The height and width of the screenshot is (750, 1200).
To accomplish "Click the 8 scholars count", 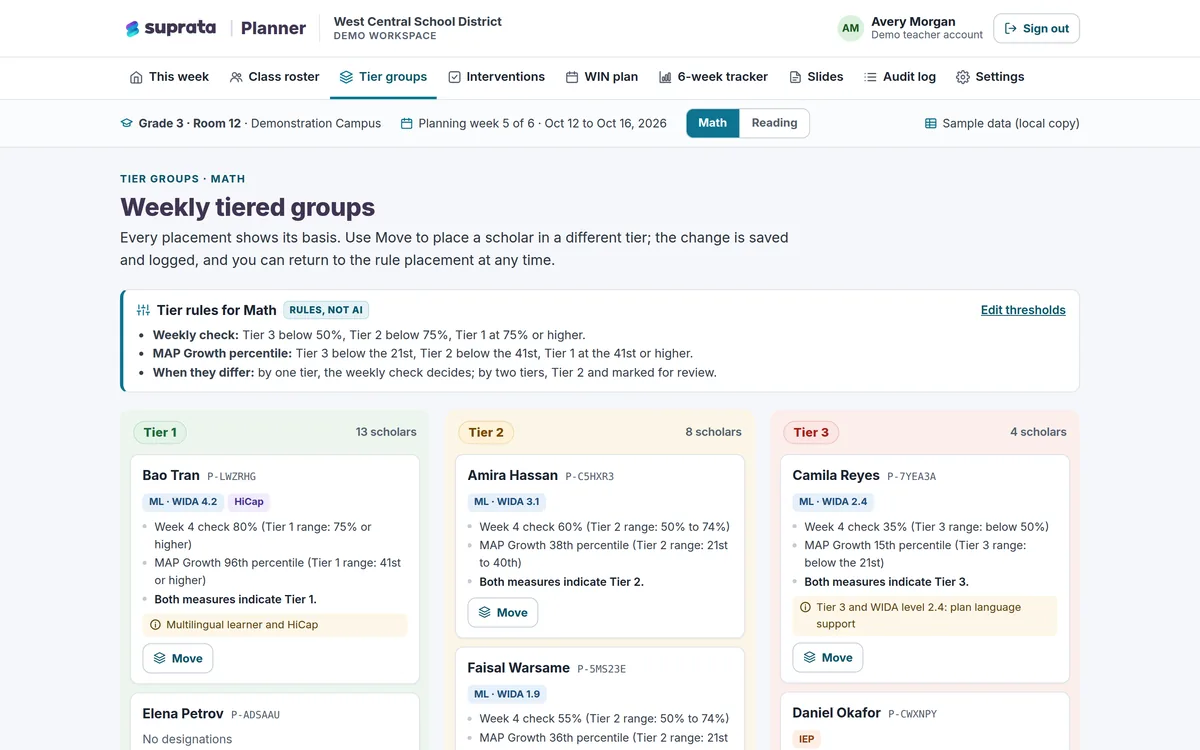I will coord(713,432).
